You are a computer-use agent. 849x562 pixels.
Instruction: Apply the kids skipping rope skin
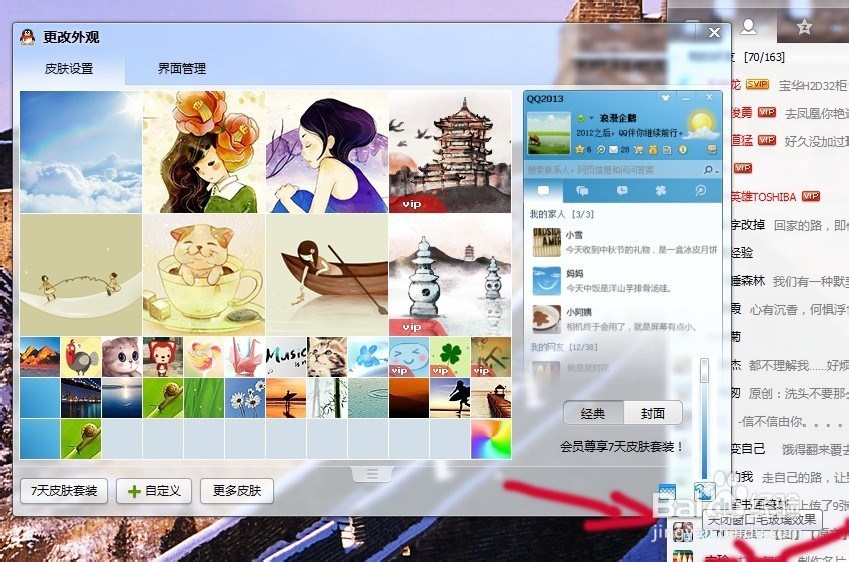[81, 275]
